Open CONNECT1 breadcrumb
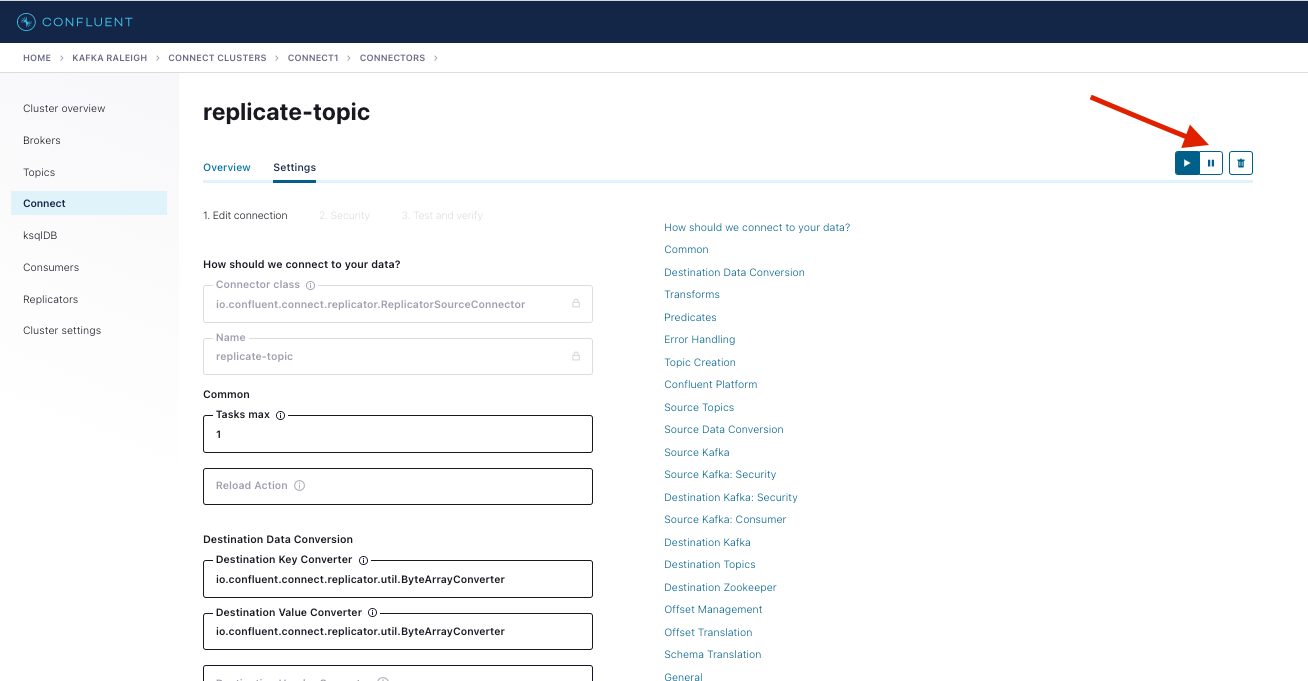 click(313, 58)
